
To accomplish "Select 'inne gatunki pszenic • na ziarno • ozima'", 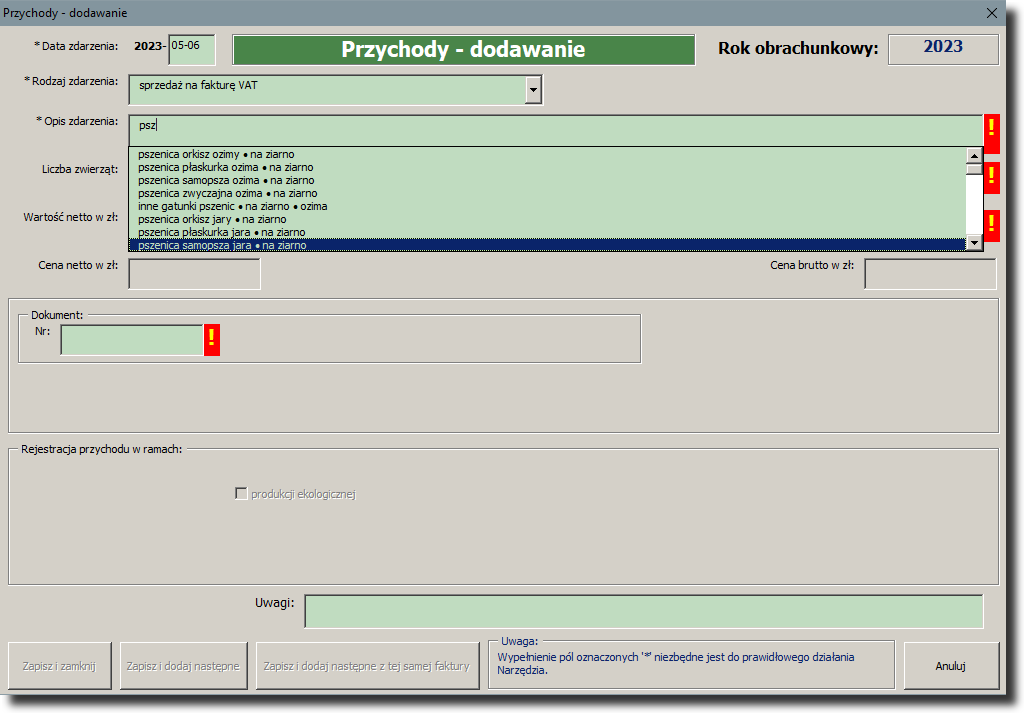I will [232, 206].
